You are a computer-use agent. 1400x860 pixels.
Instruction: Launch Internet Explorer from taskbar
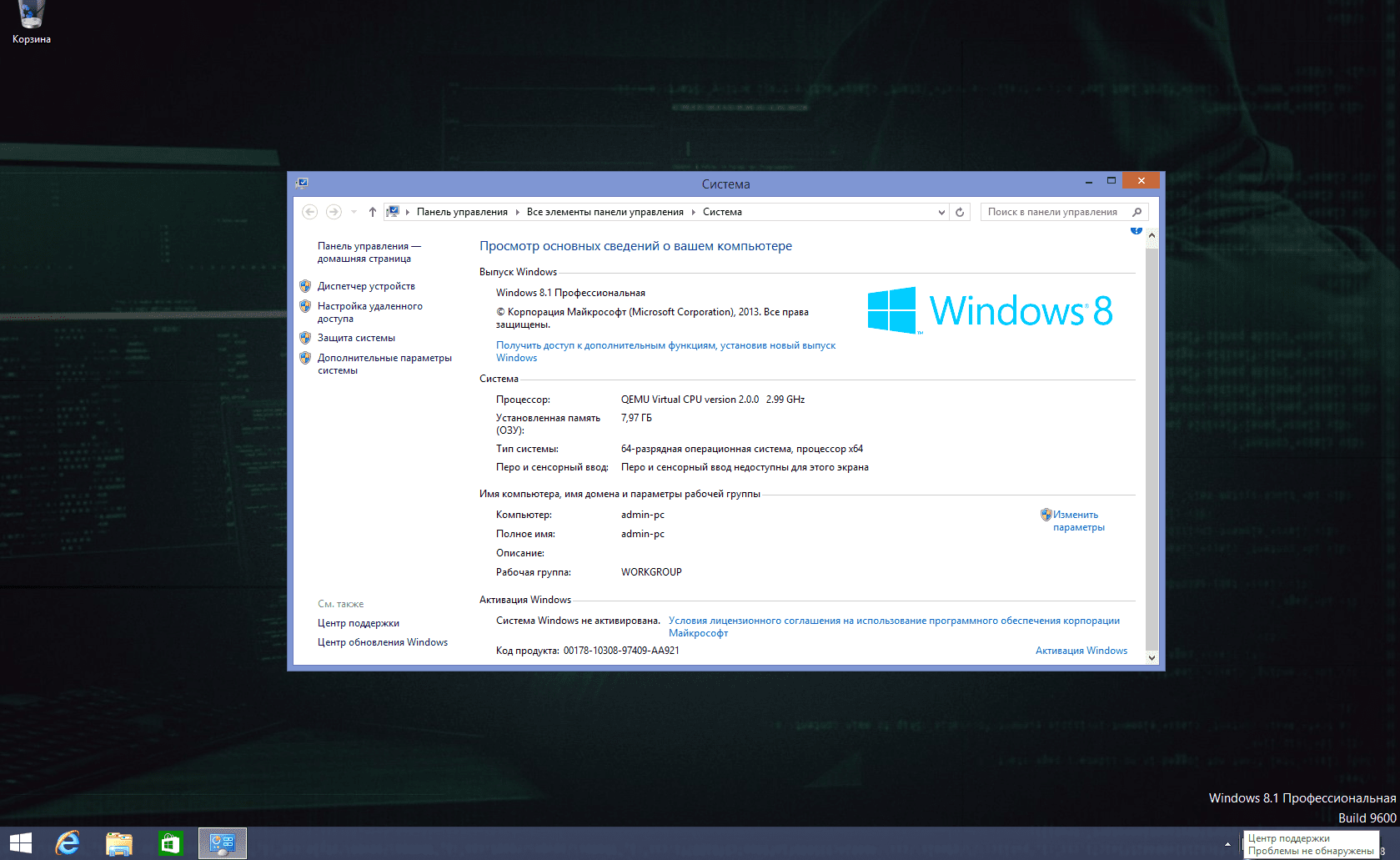pos(68,843)
